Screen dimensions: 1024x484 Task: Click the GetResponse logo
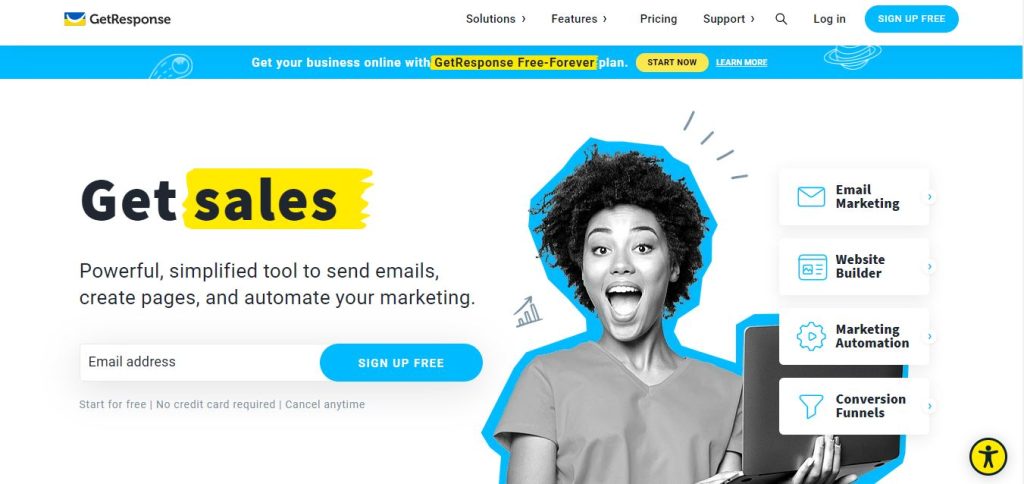pos(117,19)
